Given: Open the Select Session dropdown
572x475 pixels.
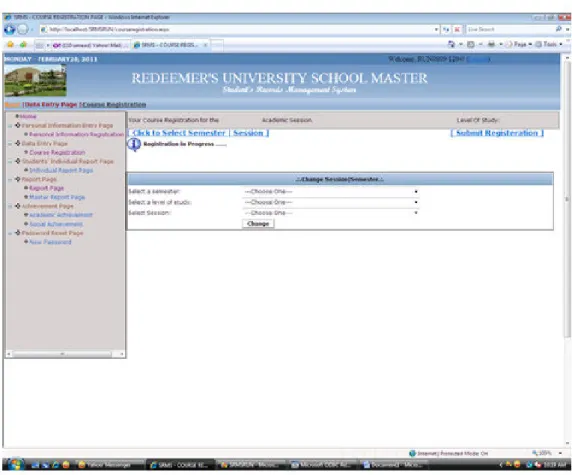Looking at the screenshot, I should pos(331,213).
